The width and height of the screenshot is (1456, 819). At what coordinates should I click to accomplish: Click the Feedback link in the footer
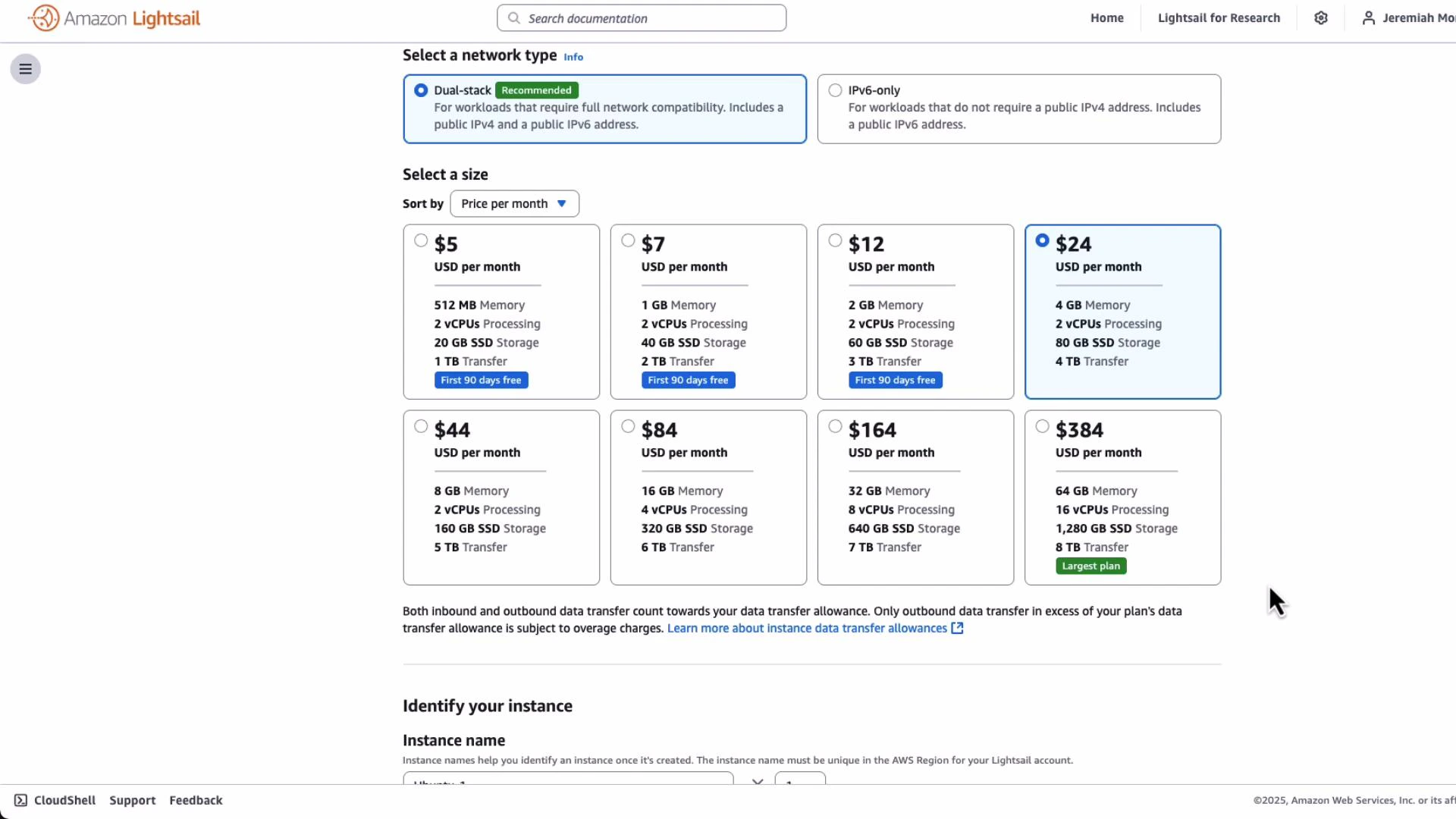tap(196, 799)
